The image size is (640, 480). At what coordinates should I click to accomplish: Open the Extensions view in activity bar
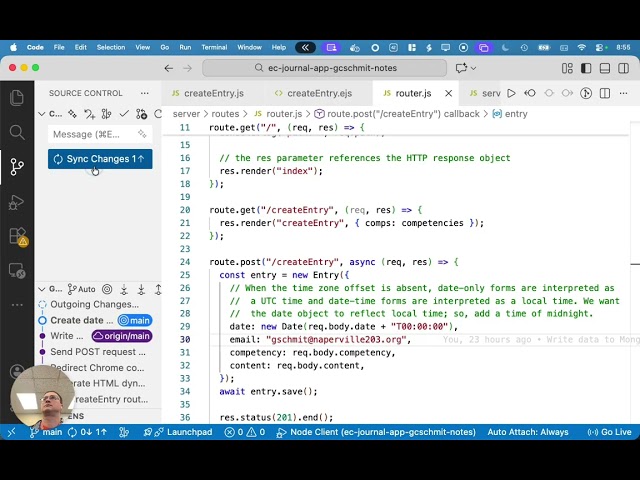17,237
